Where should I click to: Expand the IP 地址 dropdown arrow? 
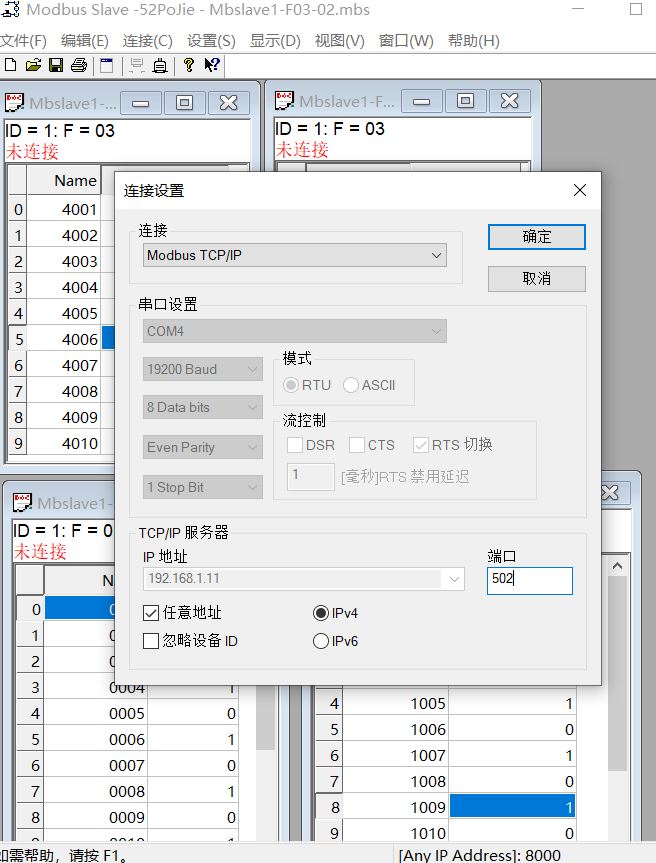tap(456, 580)
